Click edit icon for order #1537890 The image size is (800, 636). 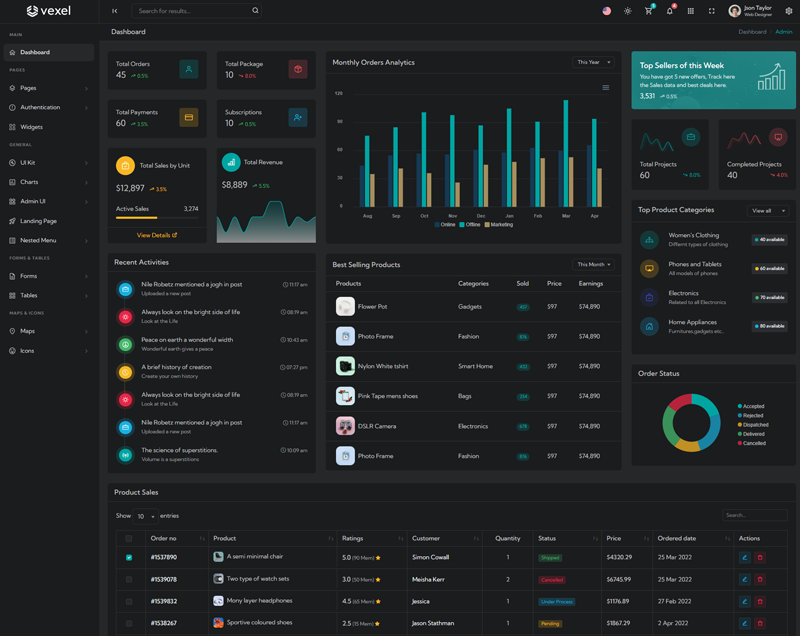click(744, 557)
